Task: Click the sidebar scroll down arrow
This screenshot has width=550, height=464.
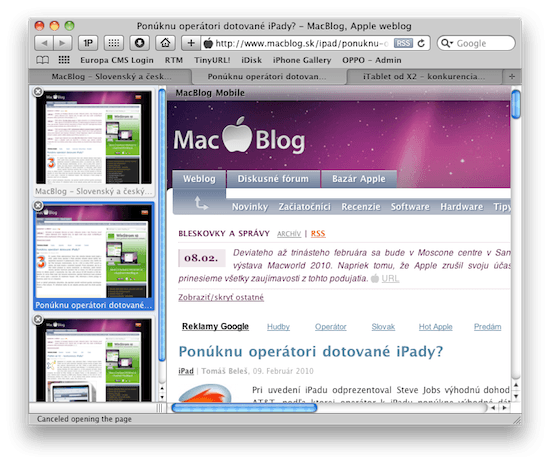Action: 162,397
